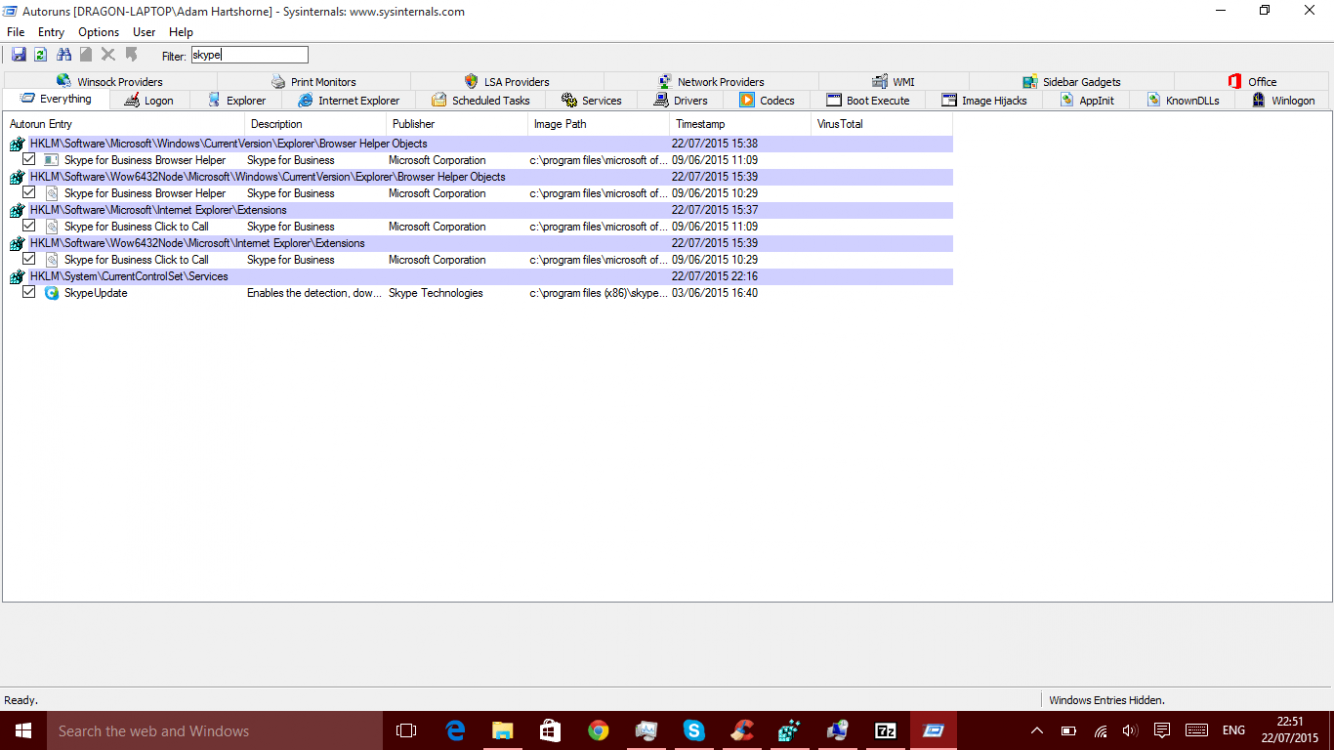Switch to the Logon tab
The image size is (1334, 750).
(148, 100)
